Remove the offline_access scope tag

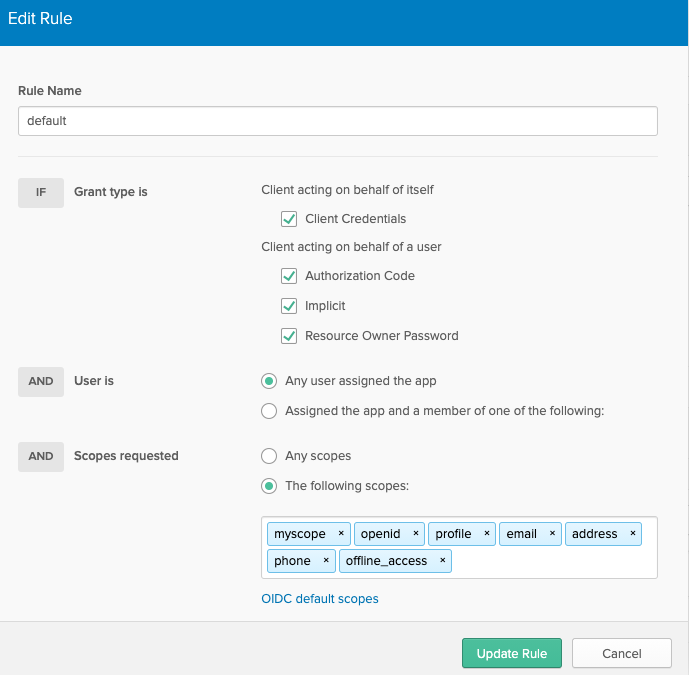point(442,560)
